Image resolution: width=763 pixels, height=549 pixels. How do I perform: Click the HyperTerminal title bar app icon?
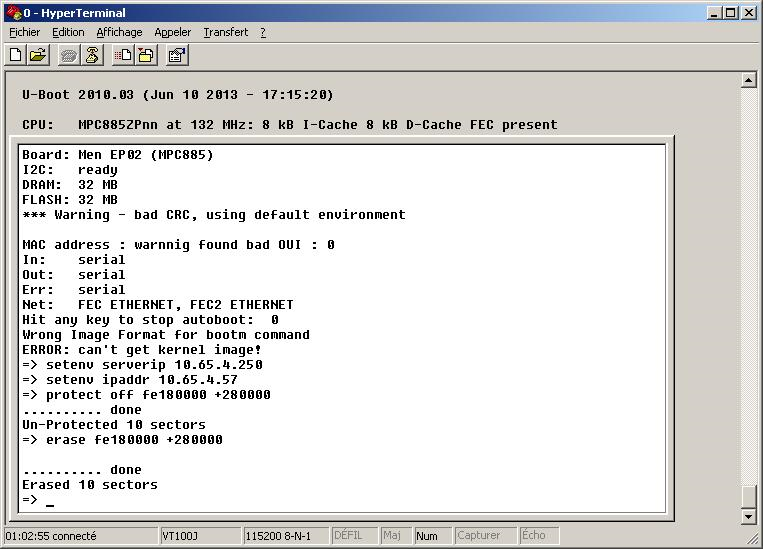pyautogui.click(x=14, y=12)
